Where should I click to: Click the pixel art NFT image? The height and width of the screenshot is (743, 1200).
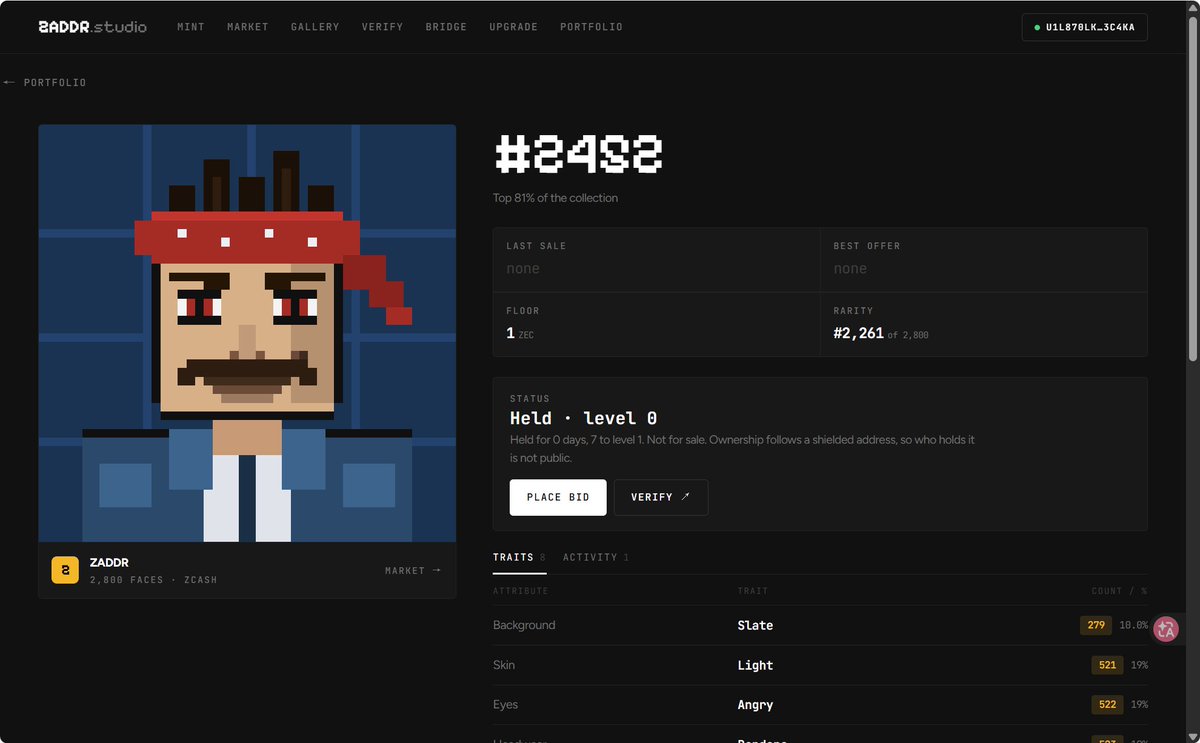tap(247, 333)
